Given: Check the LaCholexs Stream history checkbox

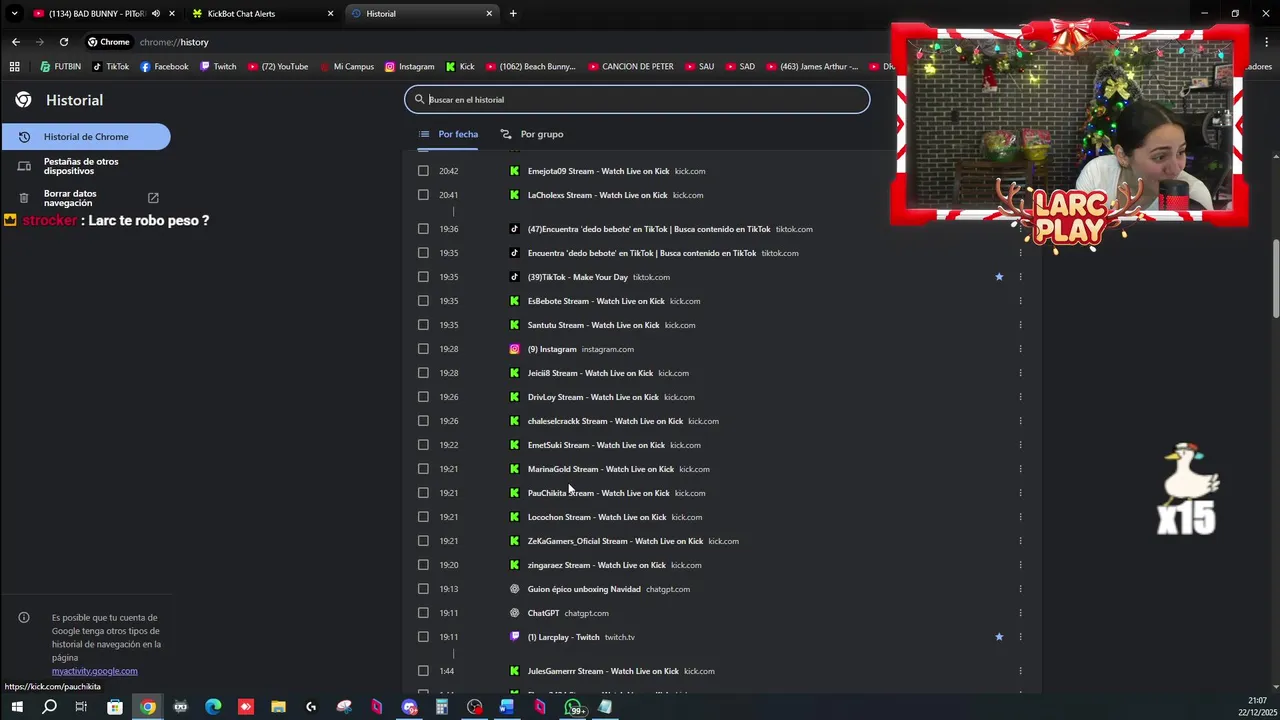Looking at the screenshot, I should click(x=423, y=195).
